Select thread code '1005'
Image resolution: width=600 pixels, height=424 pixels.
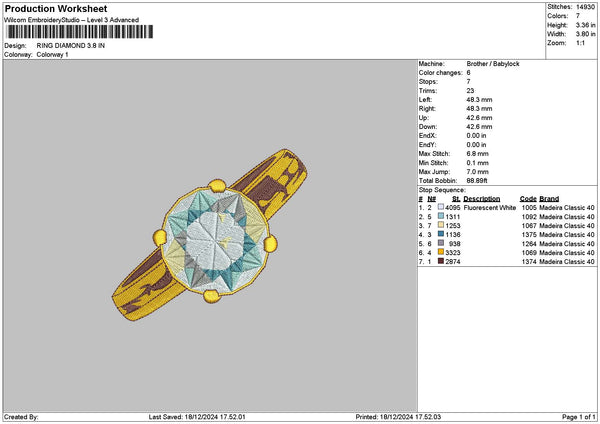point(529,208)
